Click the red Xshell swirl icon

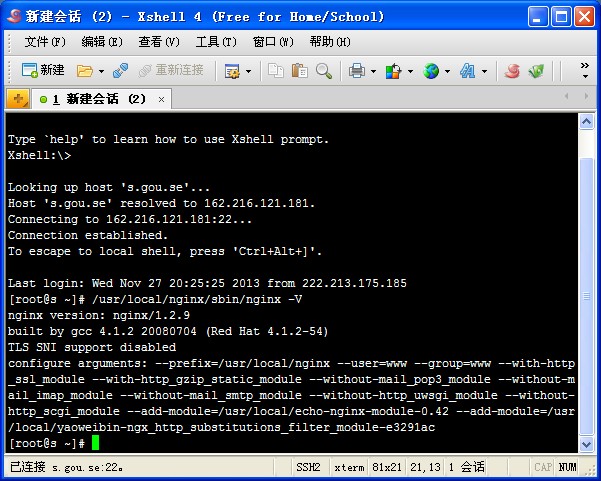pyautogui.click(x=512, y=71)
